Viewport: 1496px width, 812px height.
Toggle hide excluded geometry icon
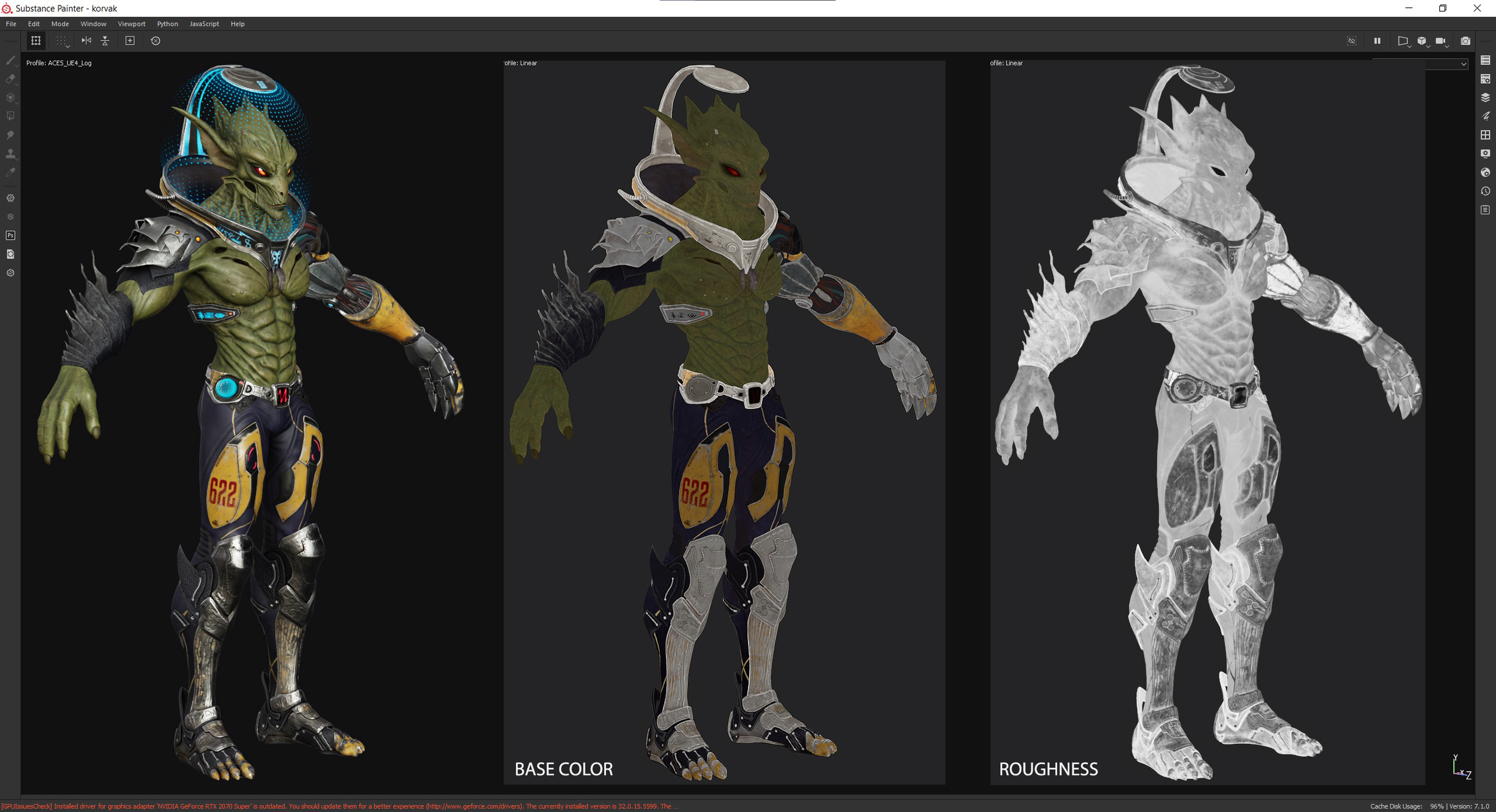(1352, 41)
